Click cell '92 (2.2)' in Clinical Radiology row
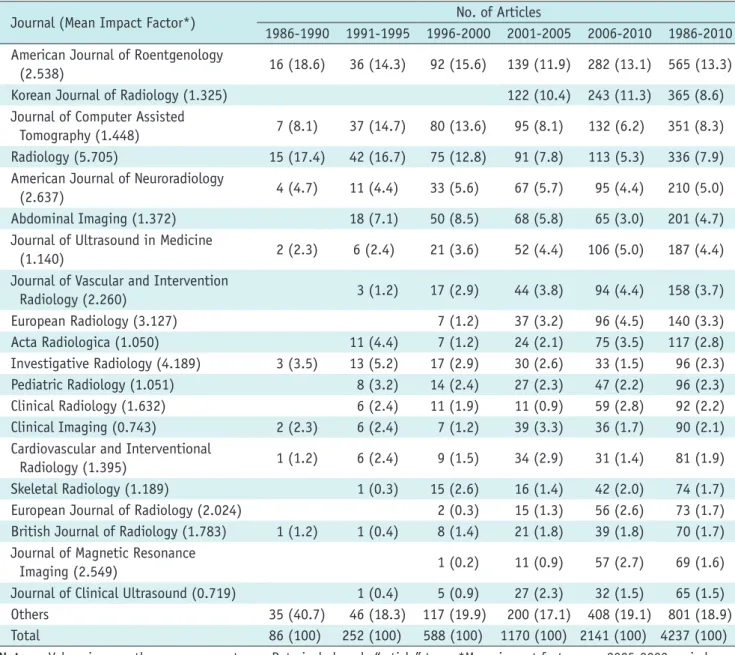 [x=700, y=407]
